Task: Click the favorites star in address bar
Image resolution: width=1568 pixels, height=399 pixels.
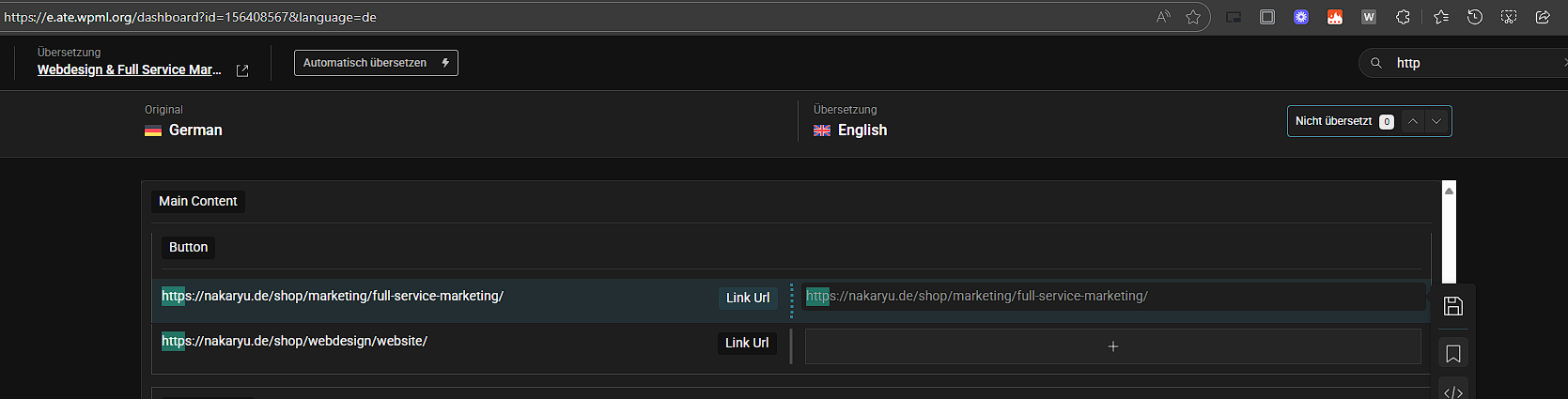Action: pyautogui.click(x=1193, y=17)
